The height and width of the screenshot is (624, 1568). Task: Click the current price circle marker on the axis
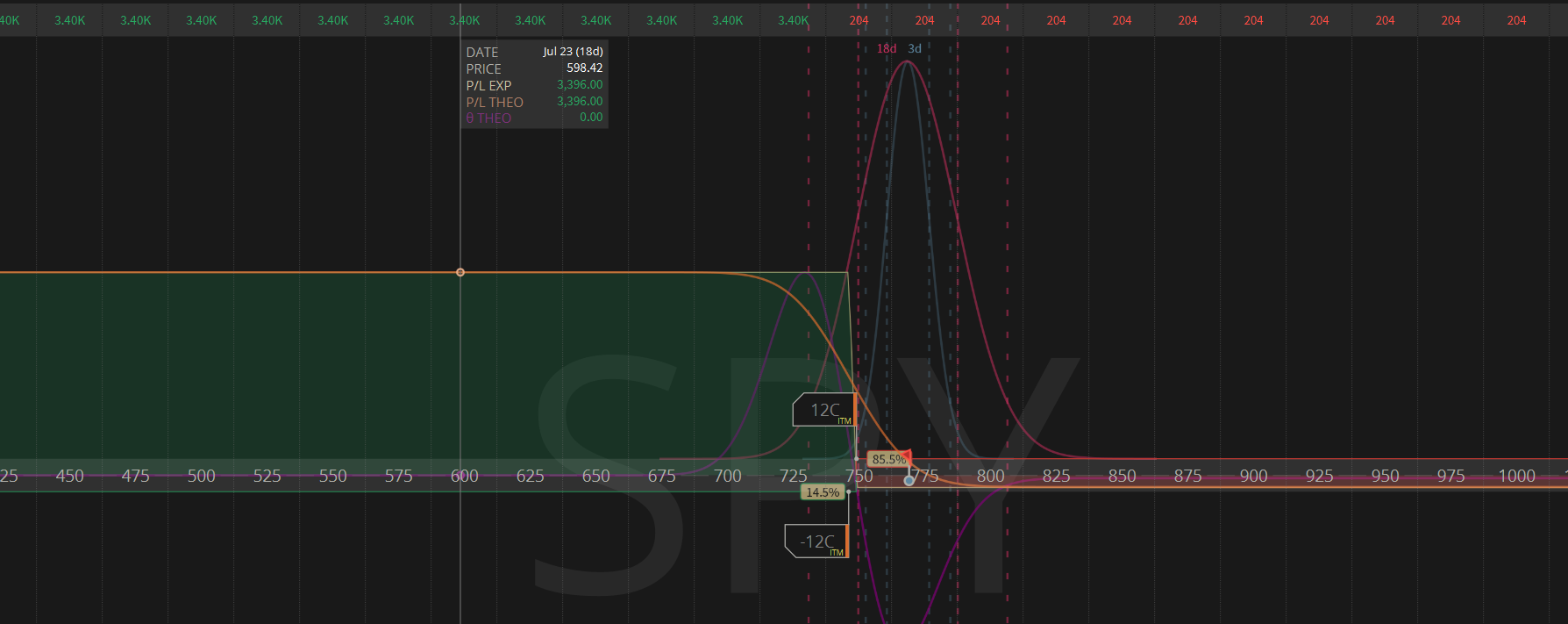(x=909, y=480)
